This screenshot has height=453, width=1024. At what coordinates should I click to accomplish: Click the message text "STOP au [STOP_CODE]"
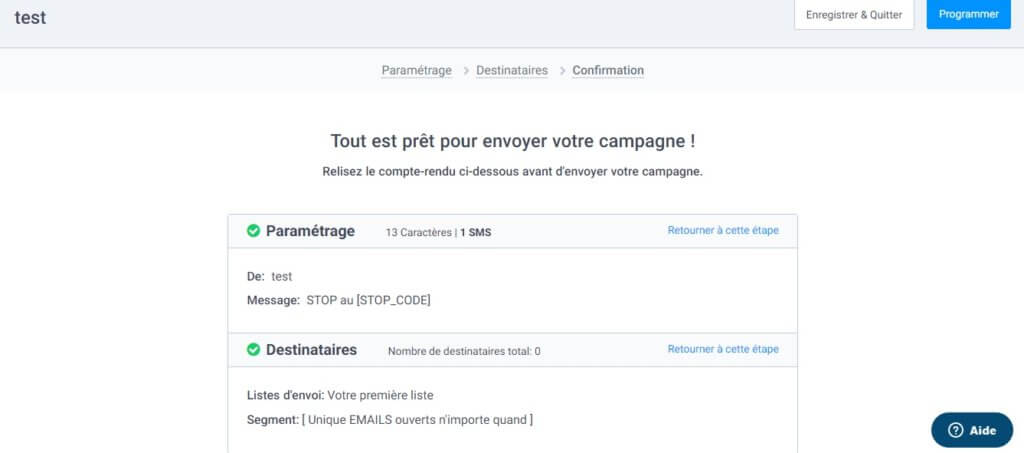[x=368, y=300]
